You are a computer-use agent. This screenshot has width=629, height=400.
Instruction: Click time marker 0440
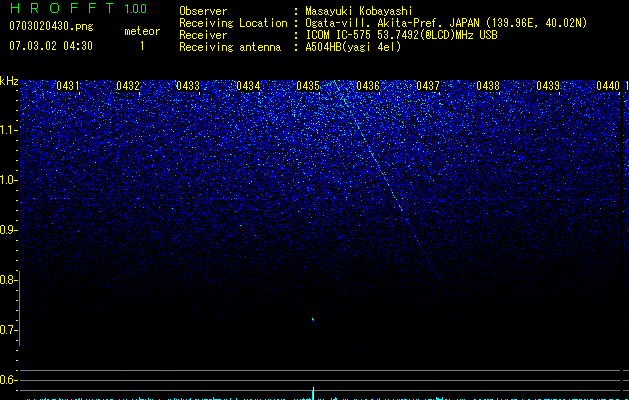tap(608, 86)
